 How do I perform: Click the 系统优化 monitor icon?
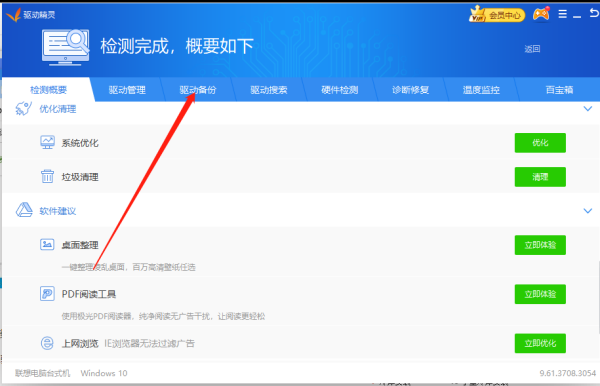pos(47,142)
